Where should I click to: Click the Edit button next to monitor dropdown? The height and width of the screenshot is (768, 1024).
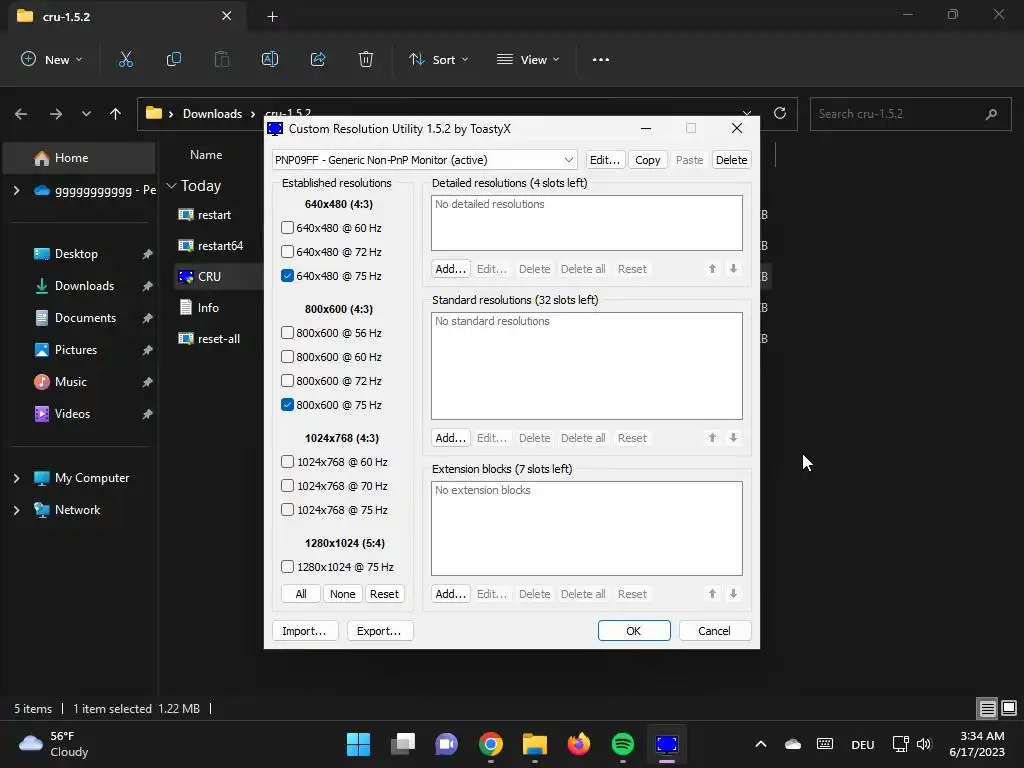tap(605, 160)
